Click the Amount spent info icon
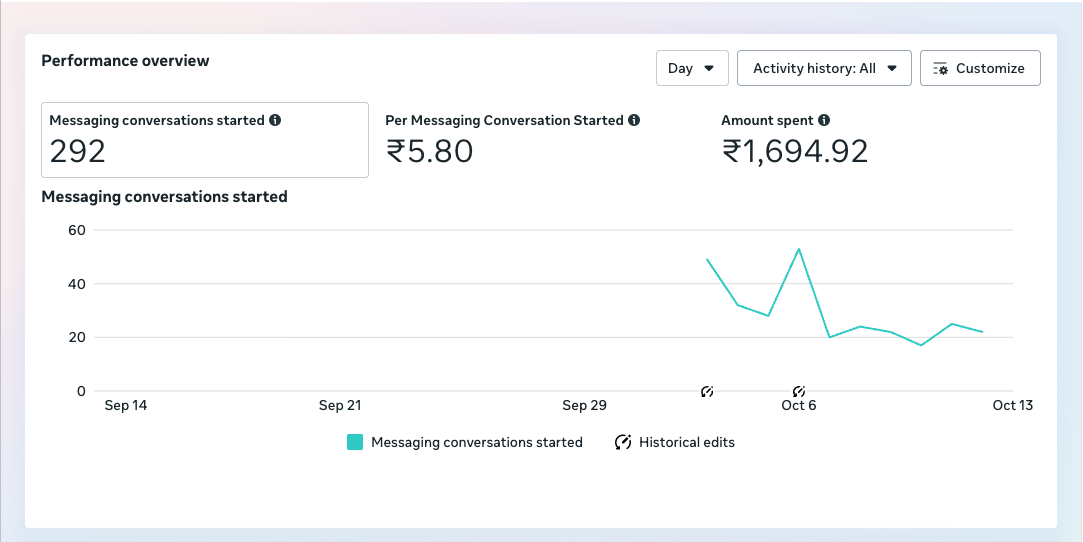 [x=824, y=120]
